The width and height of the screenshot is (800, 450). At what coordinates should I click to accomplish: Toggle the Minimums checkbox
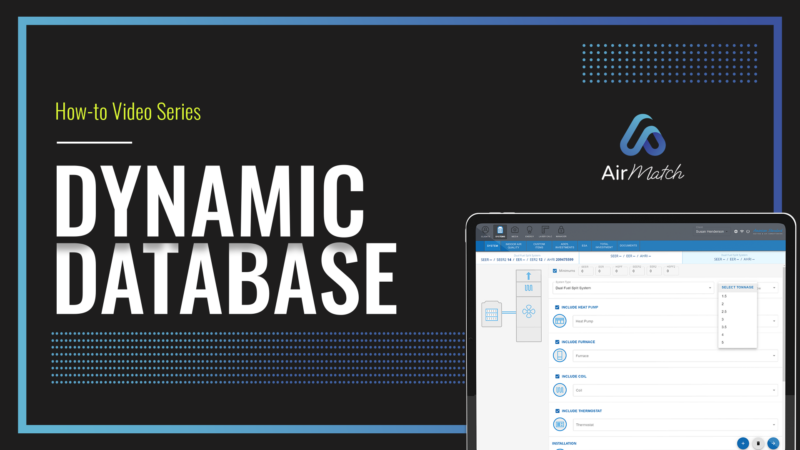pos(555,270)
